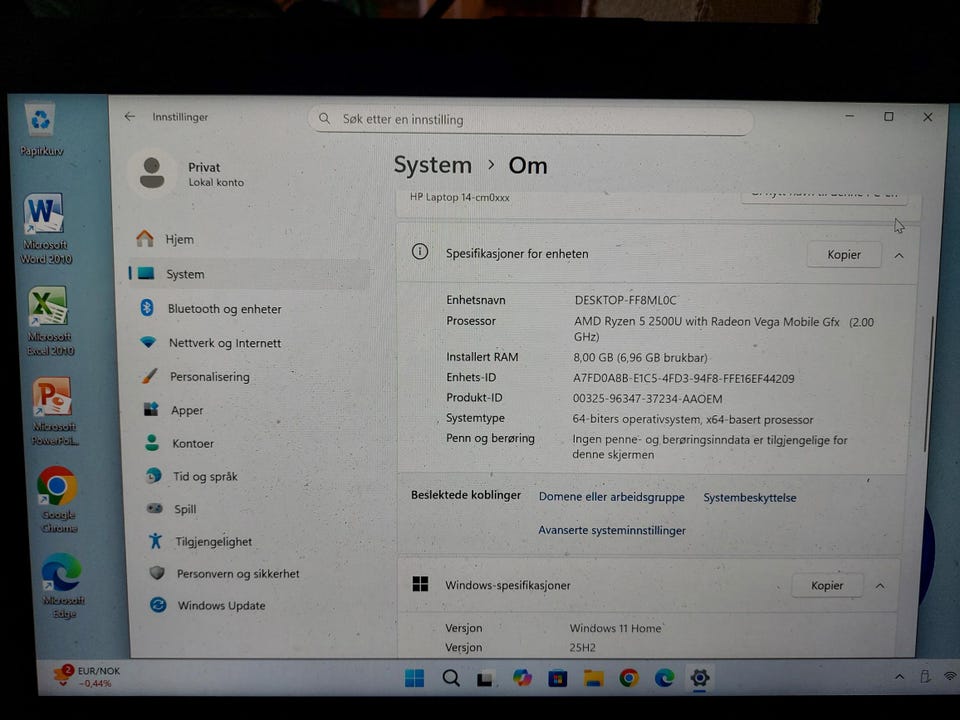
Task: Open Nettverk og Internett settings
Action: point(248,343)
